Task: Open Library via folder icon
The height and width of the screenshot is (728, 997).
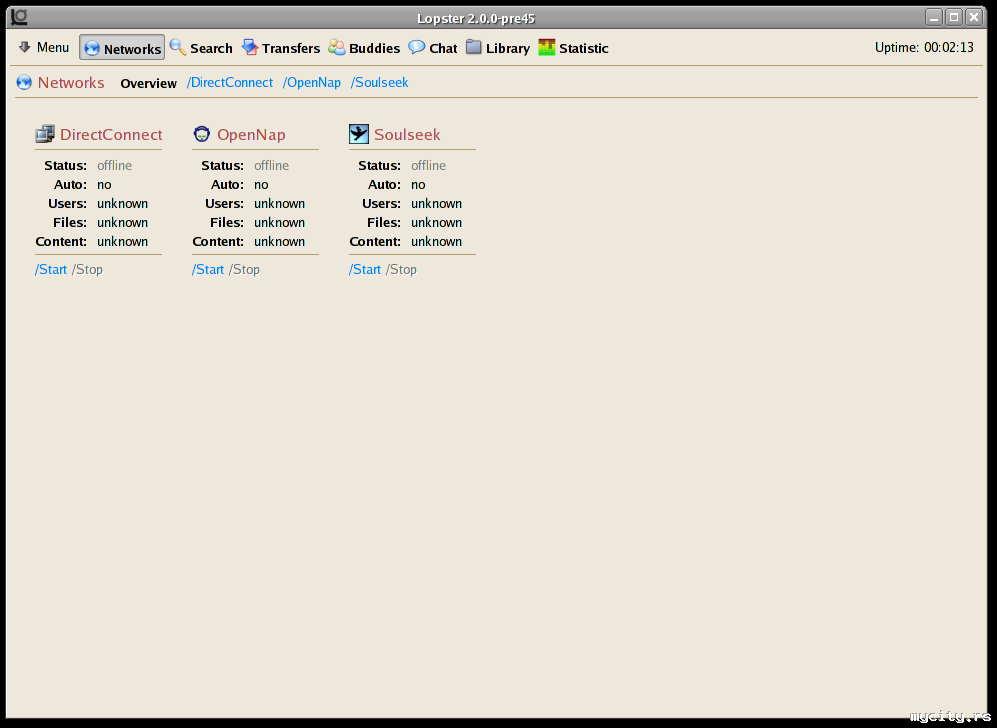Action: point(474,47)
